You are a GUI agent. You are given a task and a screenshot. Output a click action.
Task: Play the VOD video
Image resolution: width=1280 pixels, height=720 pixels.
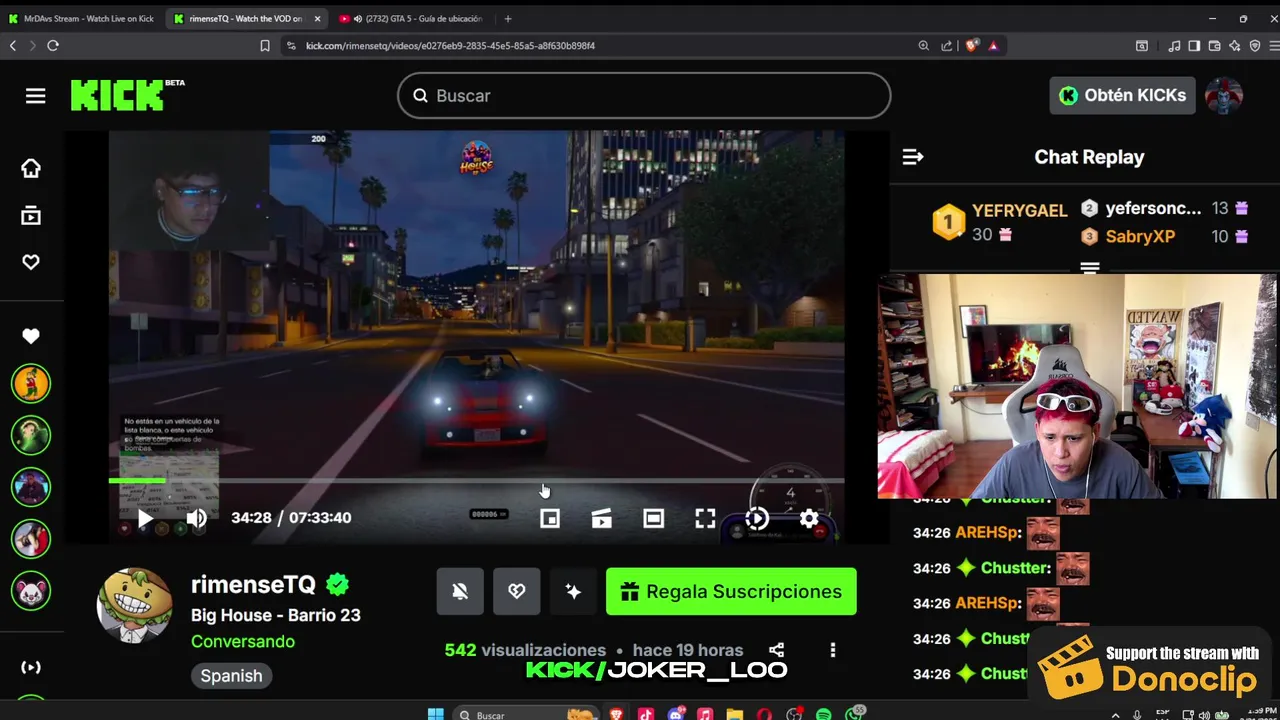tap(145, 518)
